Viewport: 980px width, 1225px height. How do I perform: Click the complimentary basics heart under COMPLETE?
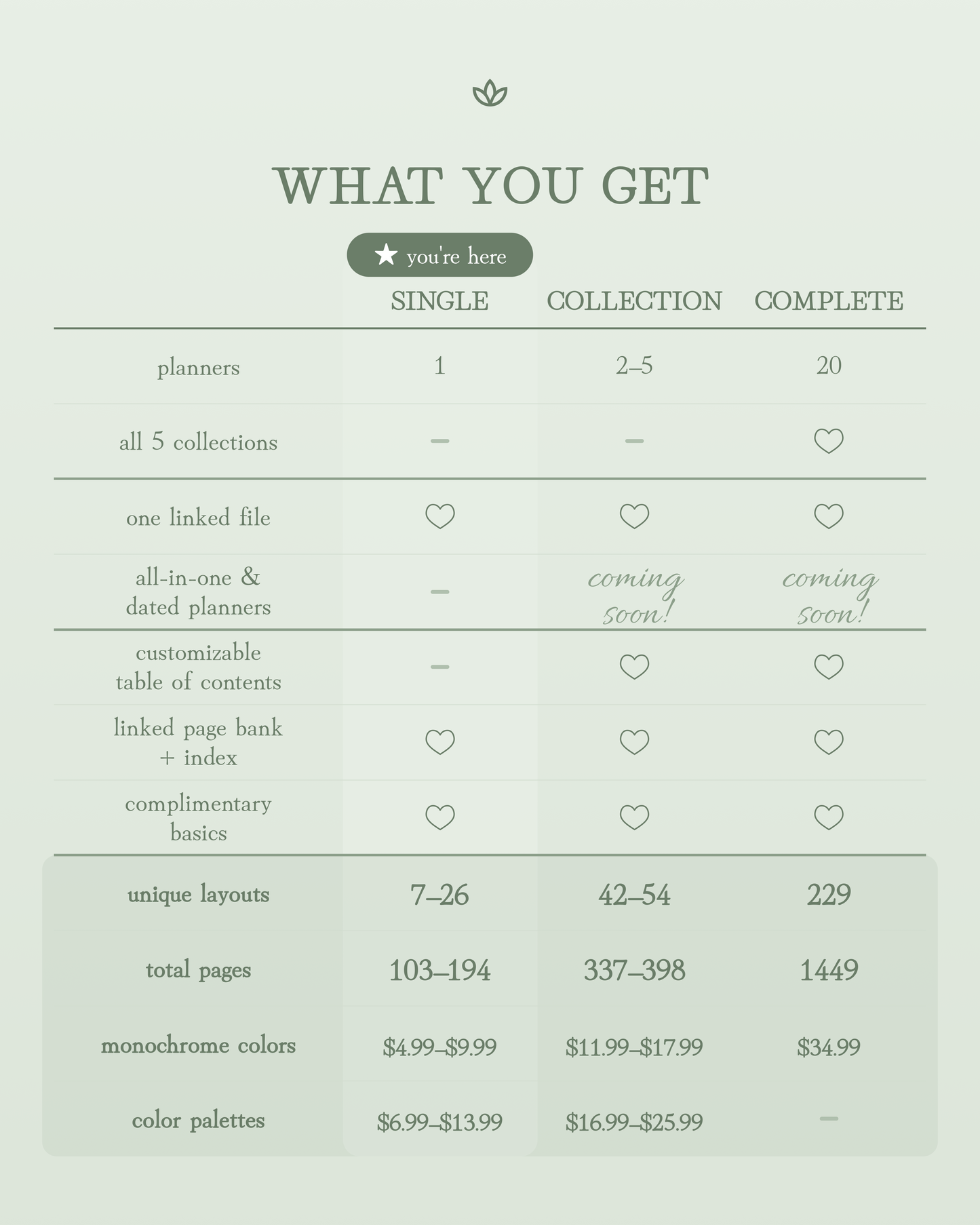coord(829,817)
